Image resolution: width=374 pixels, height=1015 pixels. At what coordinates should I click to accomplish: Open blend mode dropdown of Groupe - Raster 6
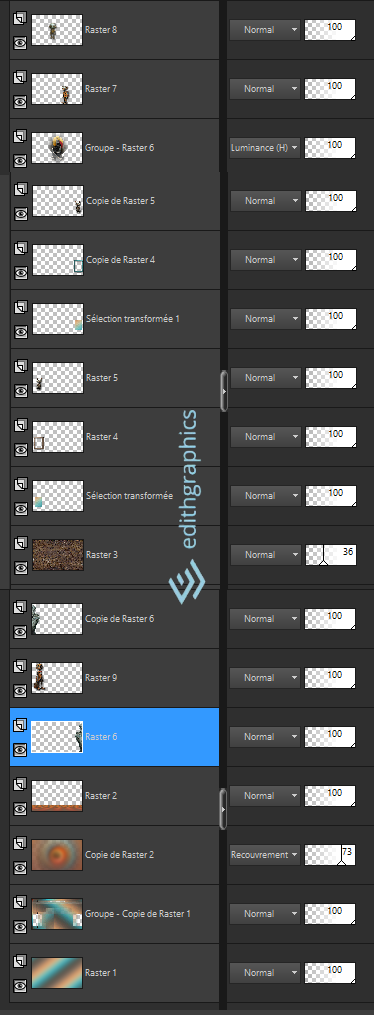[265, 148]
